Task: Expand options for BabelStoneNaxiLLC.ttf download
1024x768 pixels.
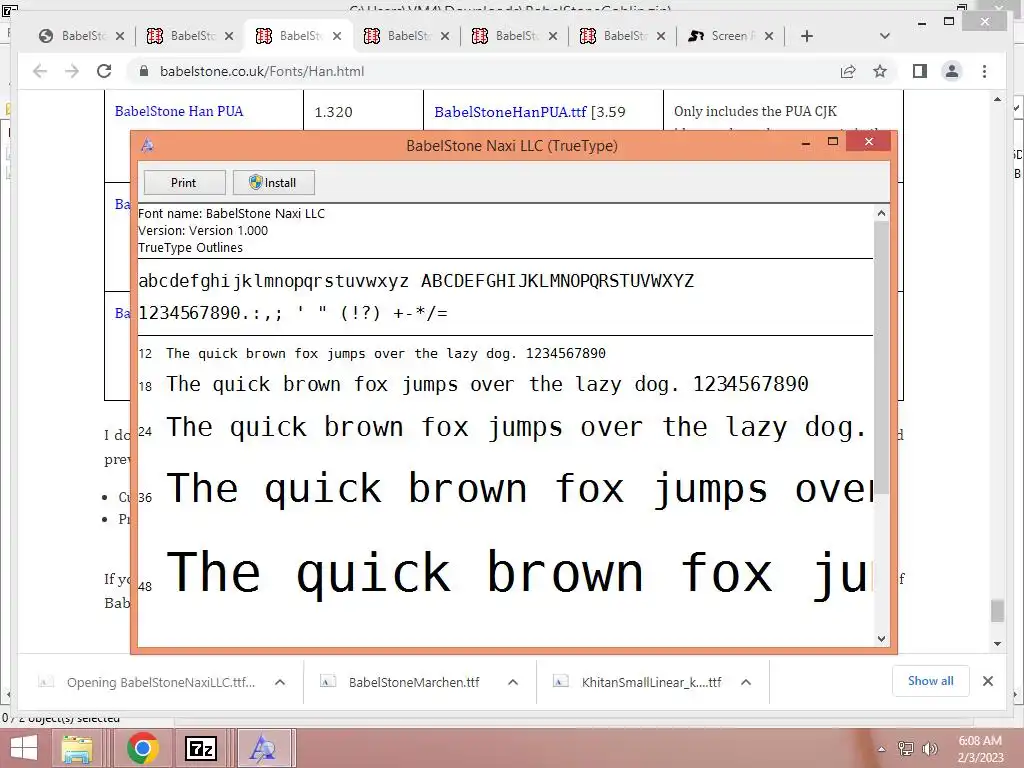Action: [x=280, y=682]
